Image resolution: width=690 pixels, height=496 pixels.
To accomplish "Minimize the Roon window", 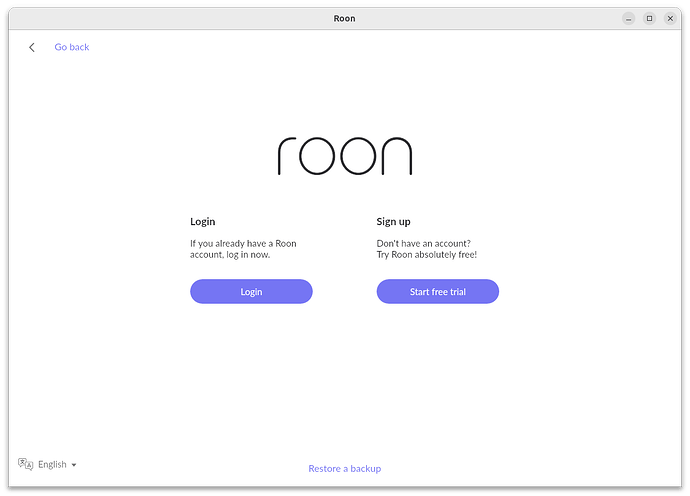I will pyautogui.click(x=628, y=18).
